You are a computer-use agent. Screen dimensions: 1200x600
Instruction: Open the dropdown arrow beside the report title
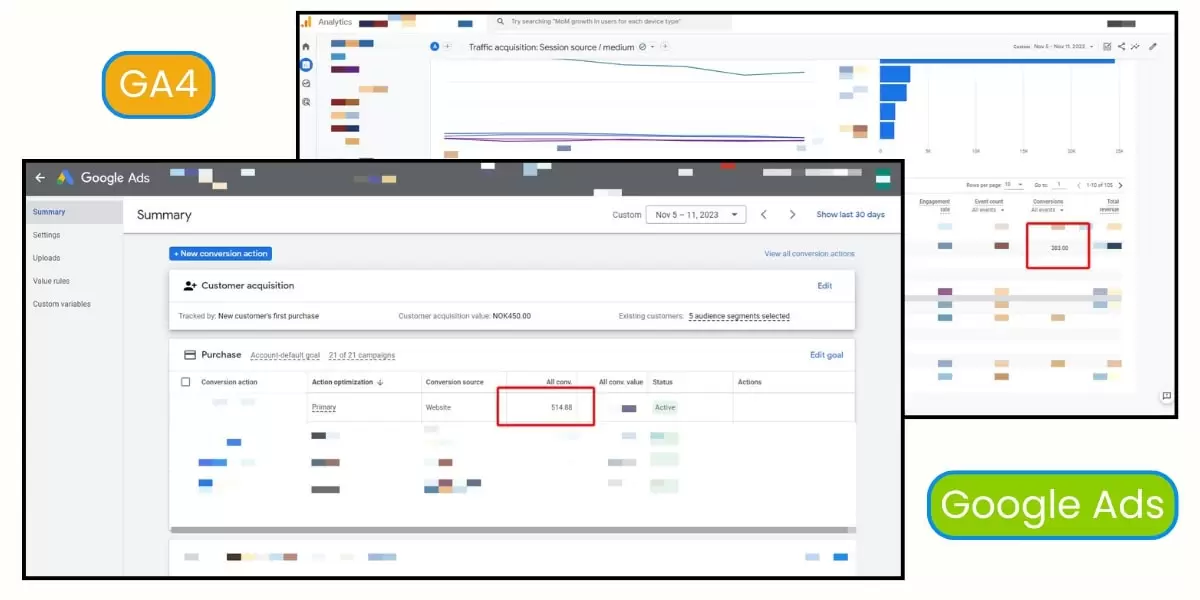pos(652,47)
